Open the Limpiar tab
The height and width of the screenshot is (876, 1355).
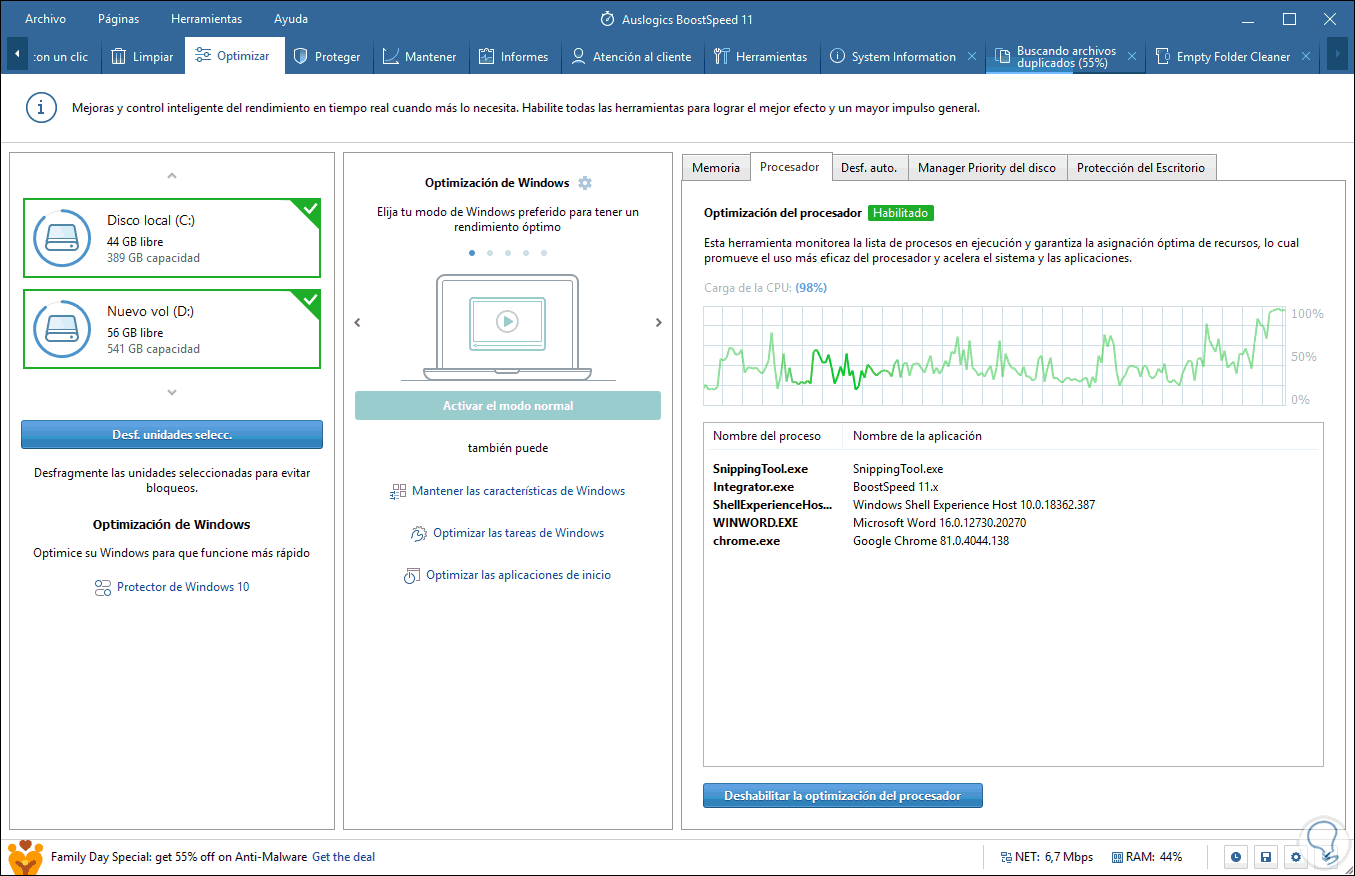[142, 57]
